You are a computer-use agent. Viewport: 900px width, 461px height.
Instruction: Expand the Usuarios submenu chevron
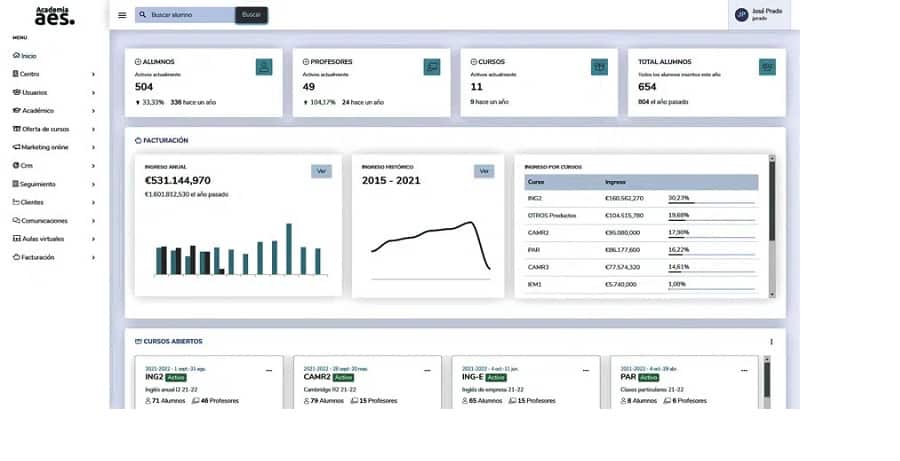pos(93,92)
